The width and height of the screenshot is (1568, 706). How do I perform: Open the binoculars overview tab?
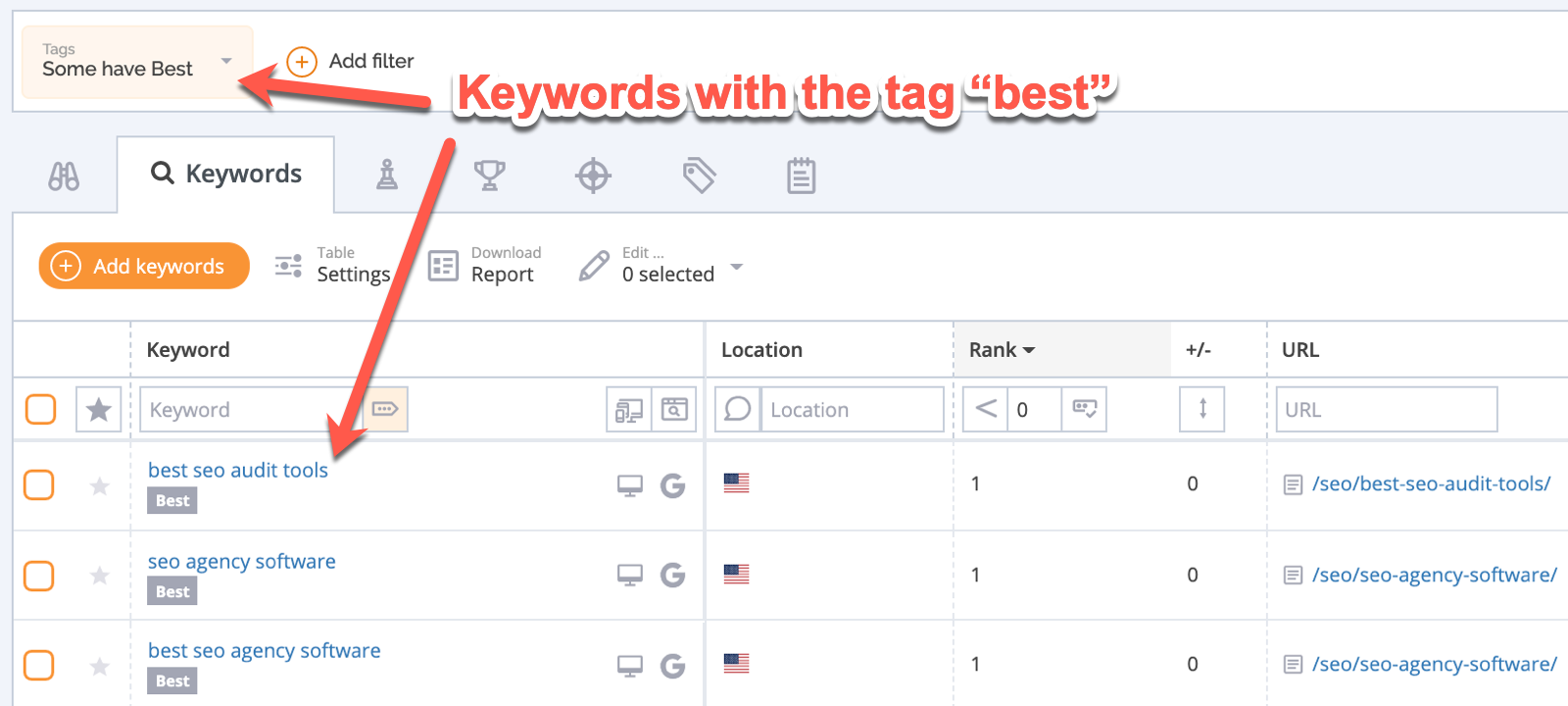tap(64, 176)
